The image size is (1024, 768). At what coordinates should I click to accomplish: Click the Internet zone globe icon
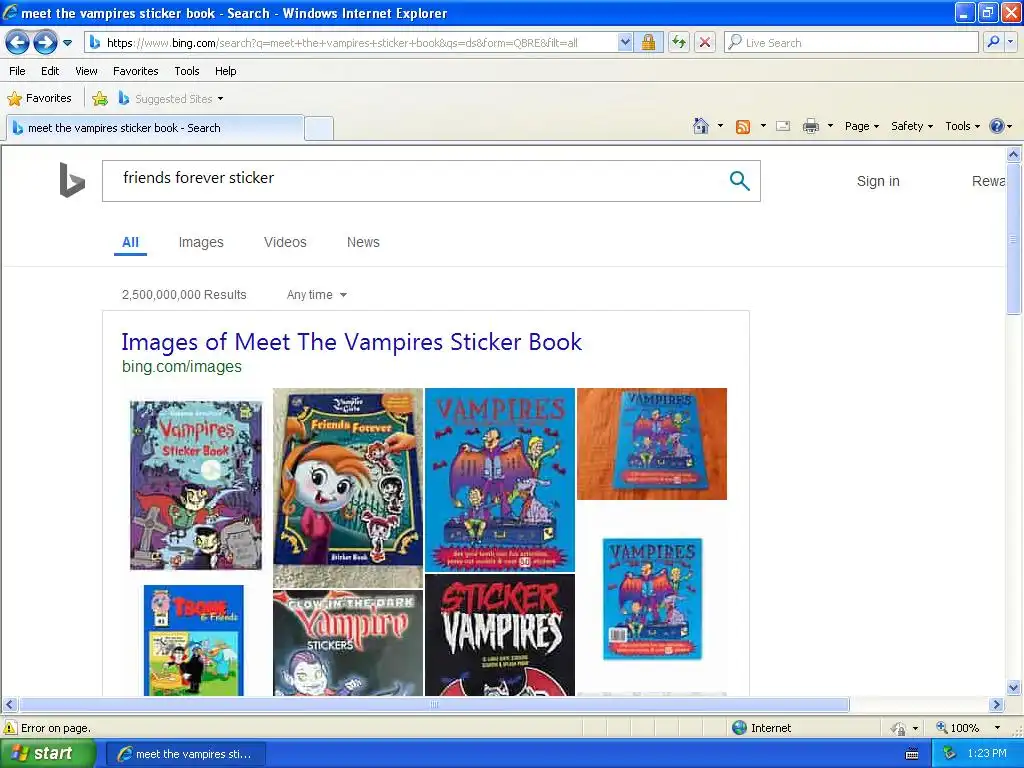(739, 728)
